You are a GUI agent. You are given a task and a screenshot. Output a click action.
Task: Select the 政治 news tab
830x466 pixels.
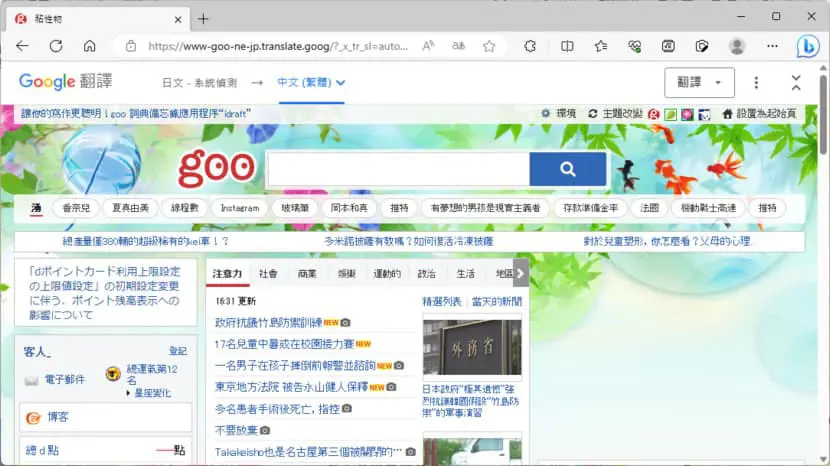pos(427,274)
